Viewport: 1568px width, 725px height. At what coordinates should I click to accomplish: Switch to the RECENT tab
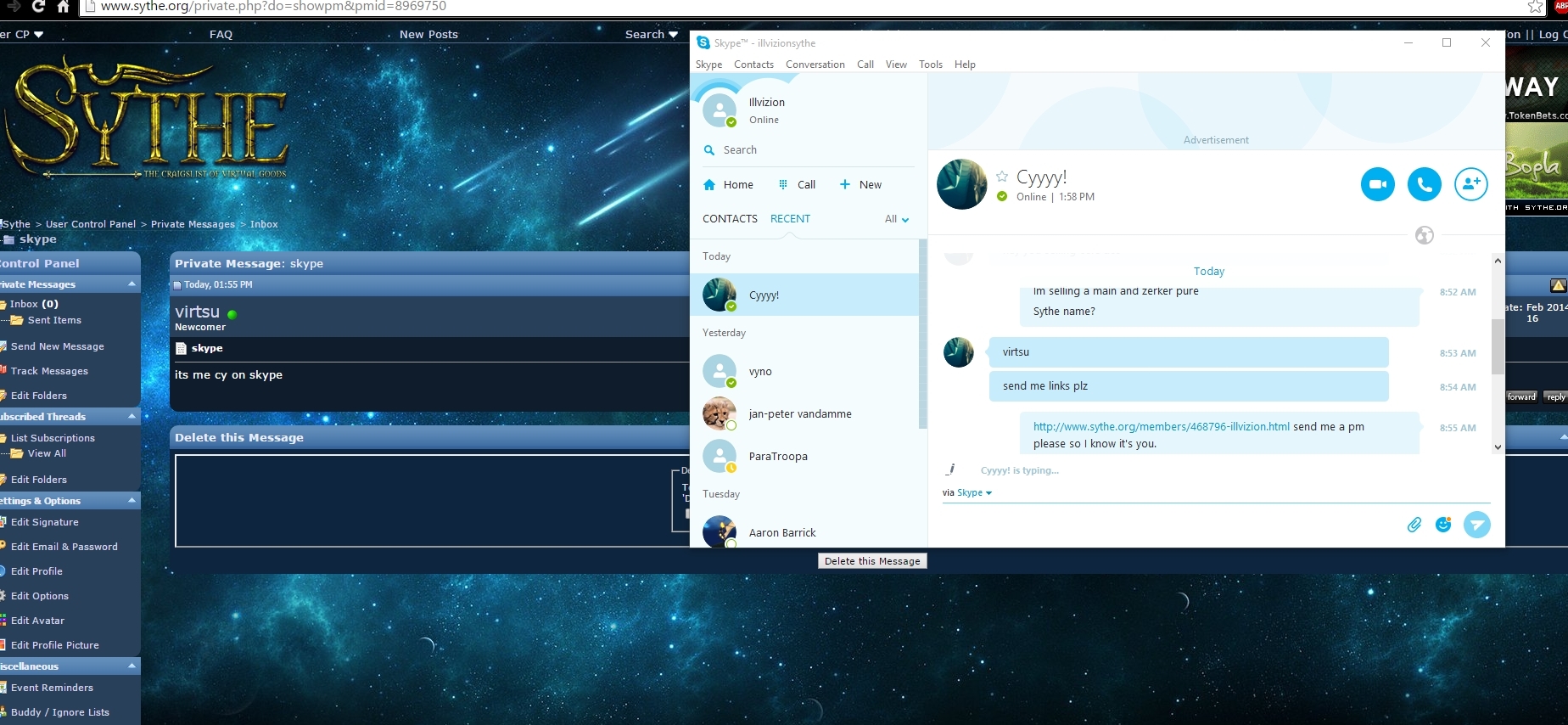pos(790,218)
